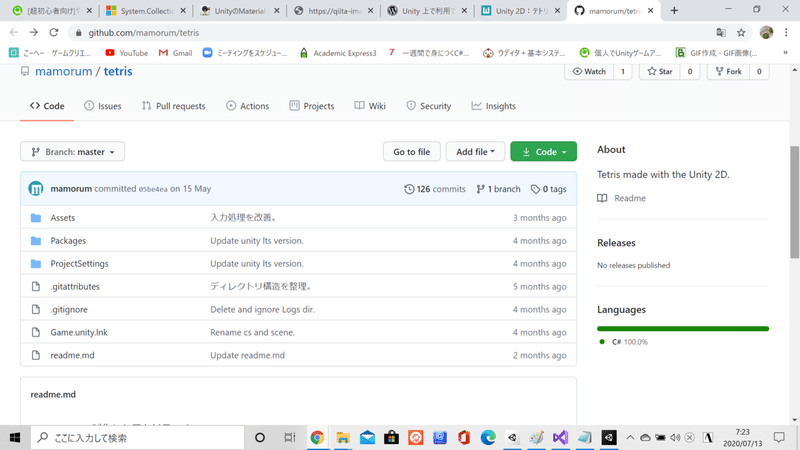800x450 pixels.
Task: Click the browser back arrow
Action: pos(14,33)
